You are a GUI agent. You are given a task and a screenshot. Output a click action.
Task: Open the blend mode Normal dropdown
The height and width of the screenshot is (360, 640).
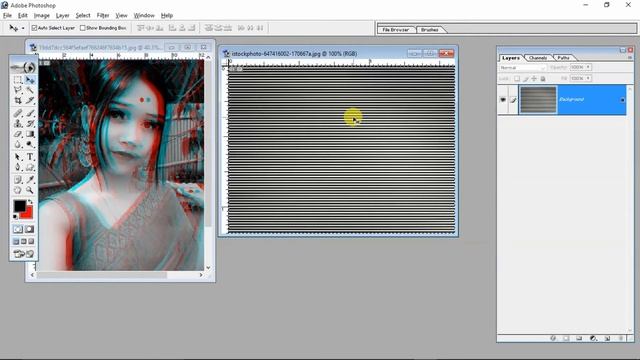tap(522, 67)
